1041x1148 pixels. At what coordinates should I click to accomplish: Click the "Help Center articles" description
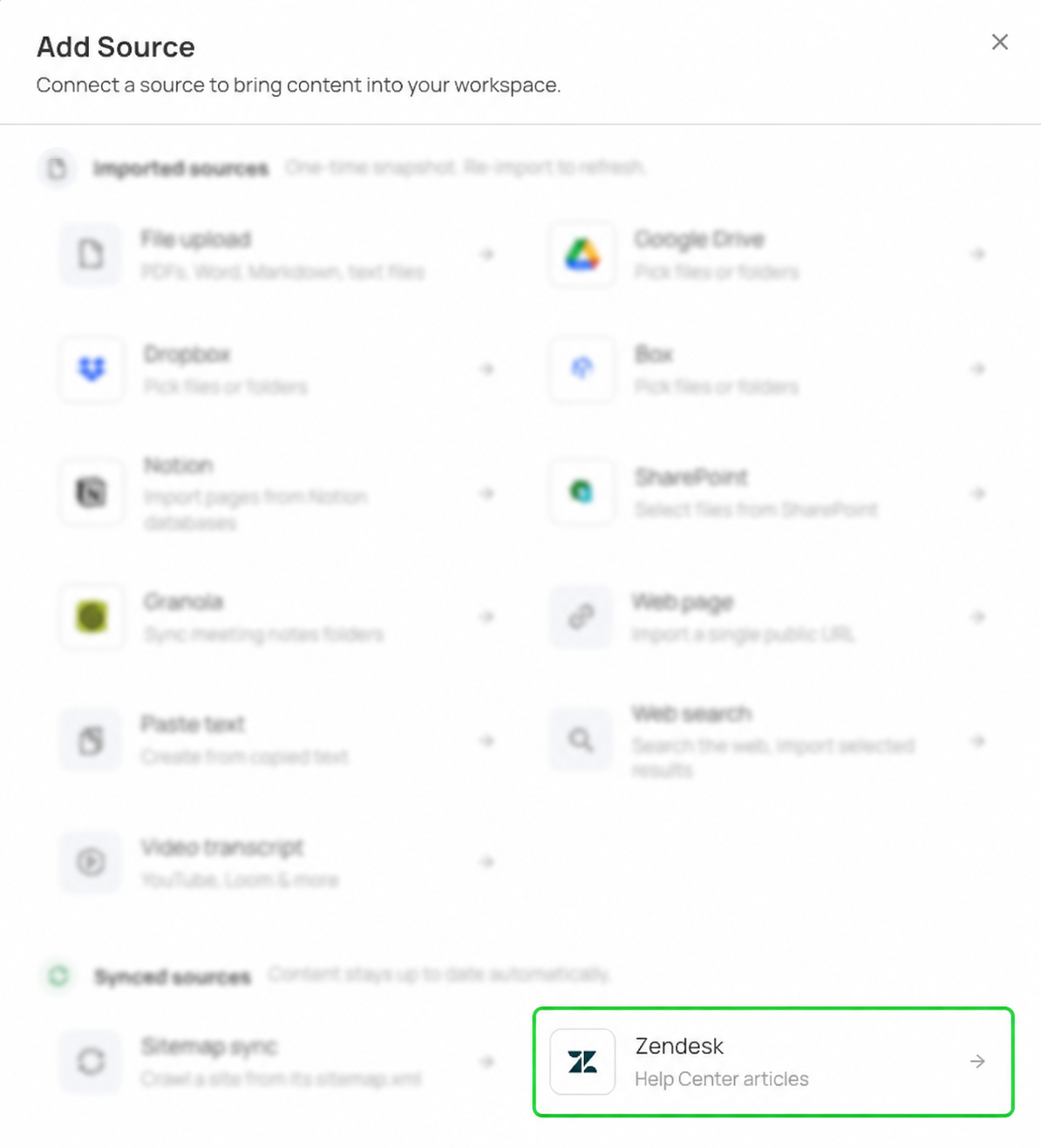point(722,1079)
